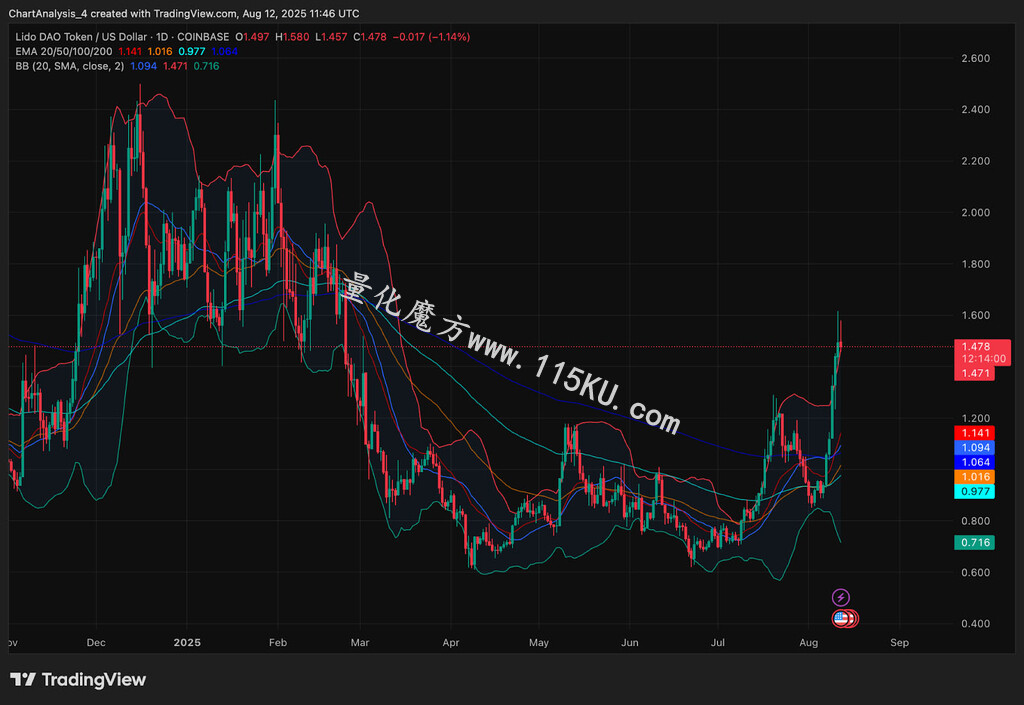
Task: Click the 0.600 price scale value
Action: click(976, 572)
